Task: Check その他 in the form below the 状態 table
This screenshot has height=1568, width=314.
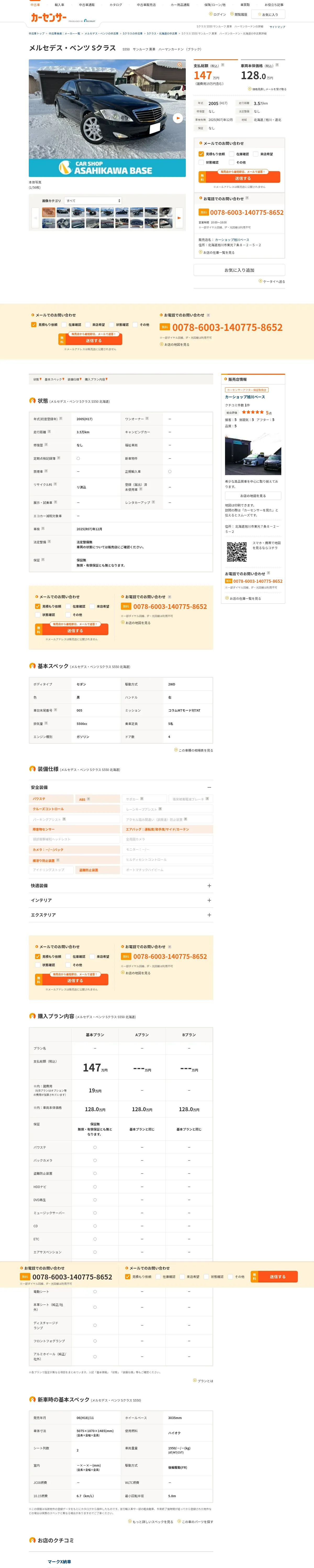Action: point(68,615)
